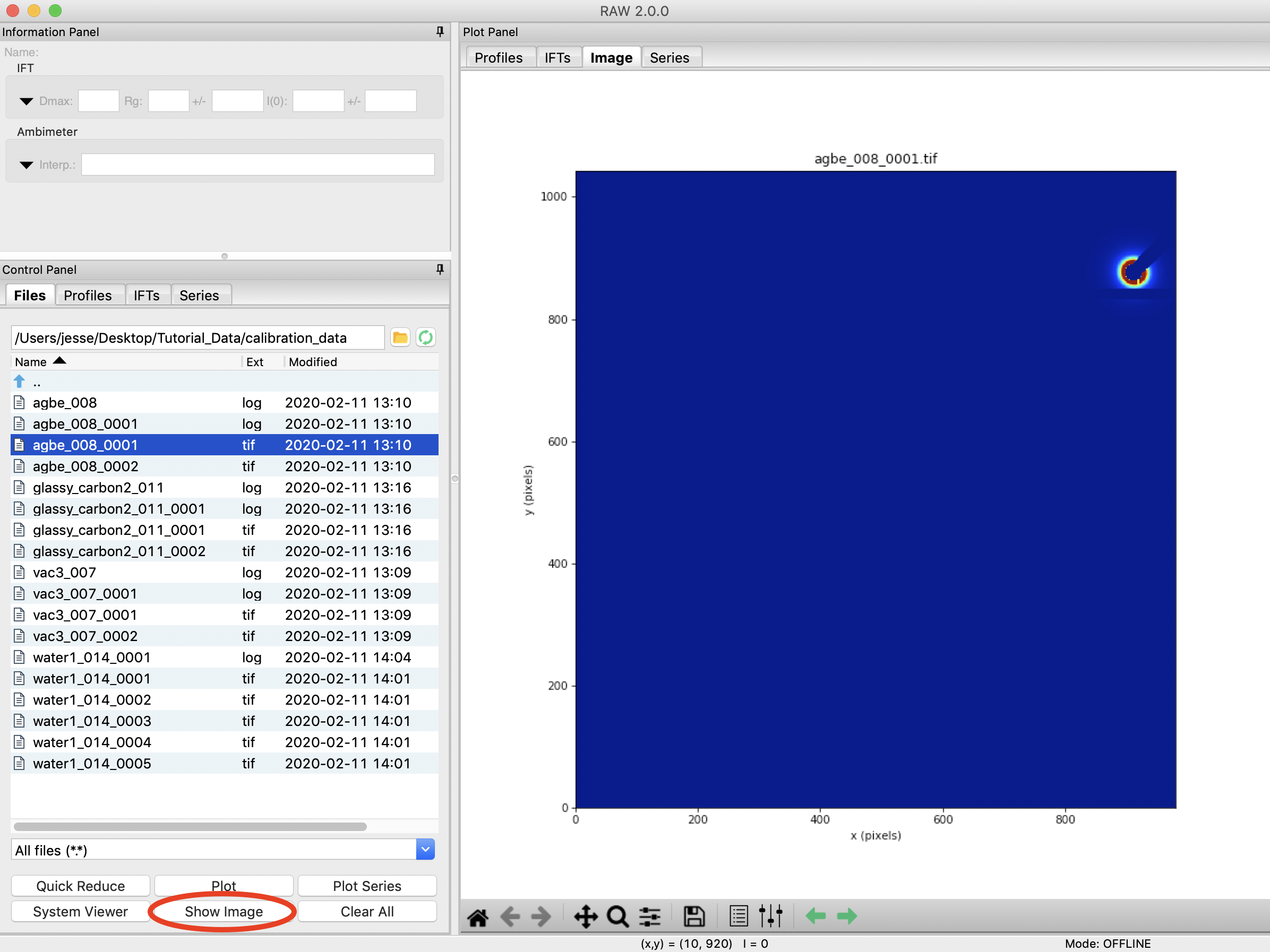
Task: Select the Files tab in Control Panel
Action: pyautogui.click(x=30, y=295)
